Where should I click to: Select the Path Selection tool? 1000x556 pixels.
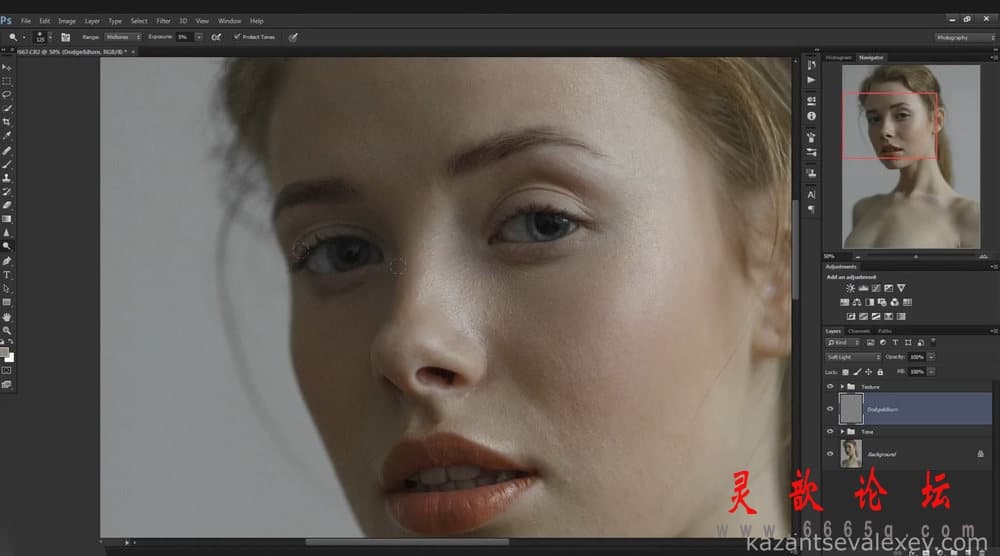[x=6, y=288]
